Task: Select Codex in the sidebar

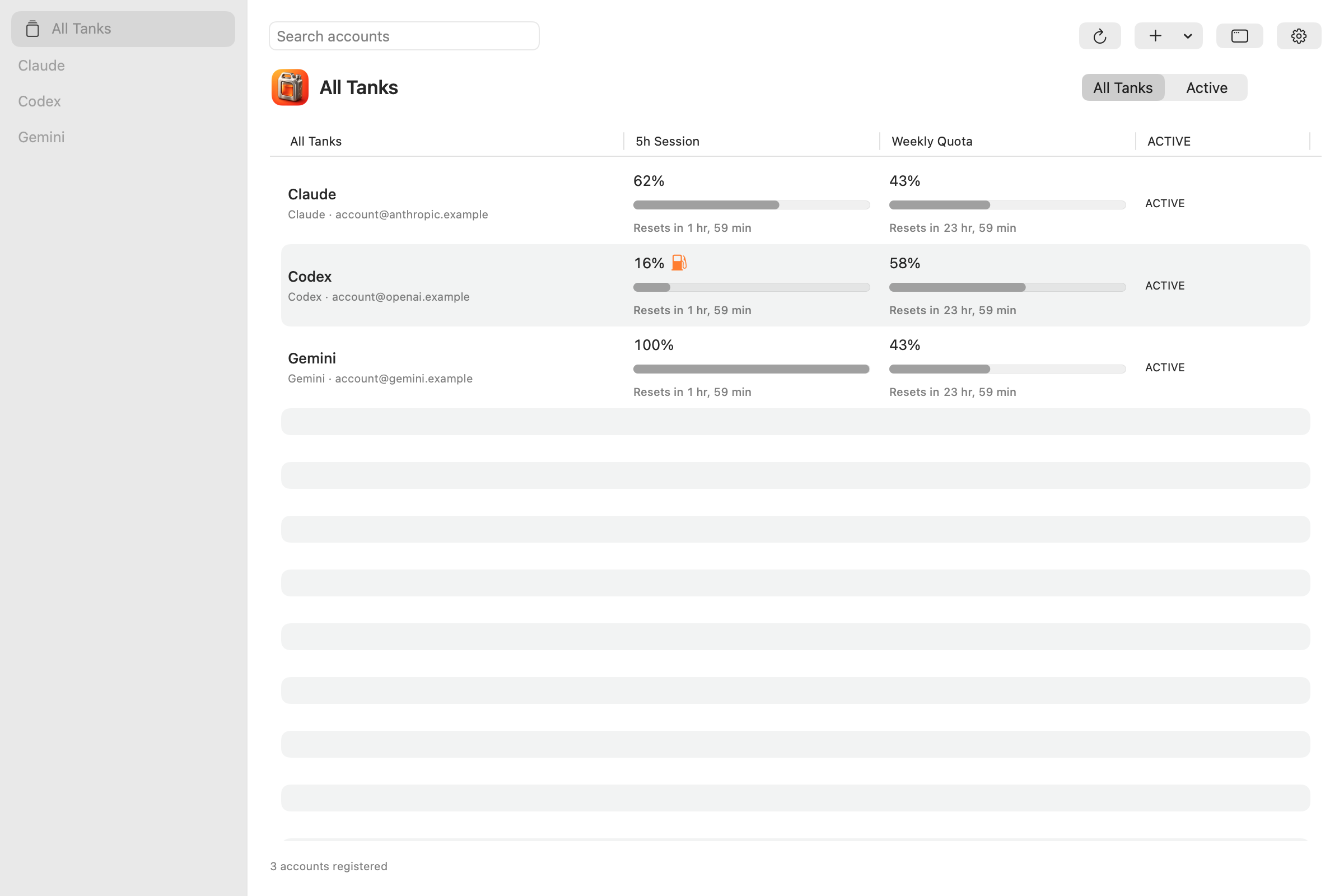Action: click(x=123, y=101)
